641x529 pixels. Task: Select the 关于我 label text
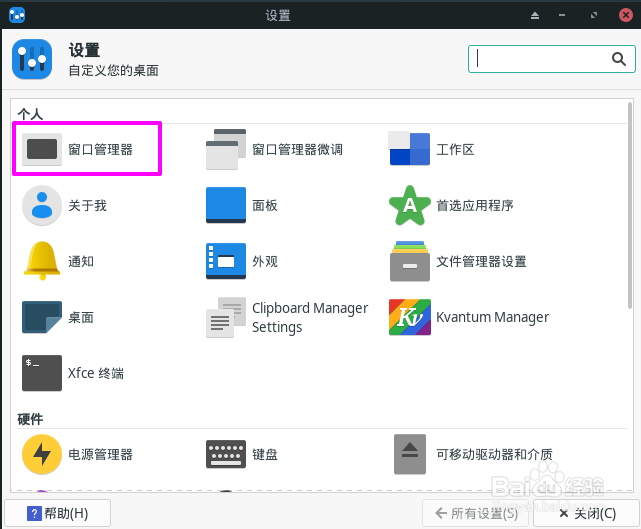click(87, 205)
